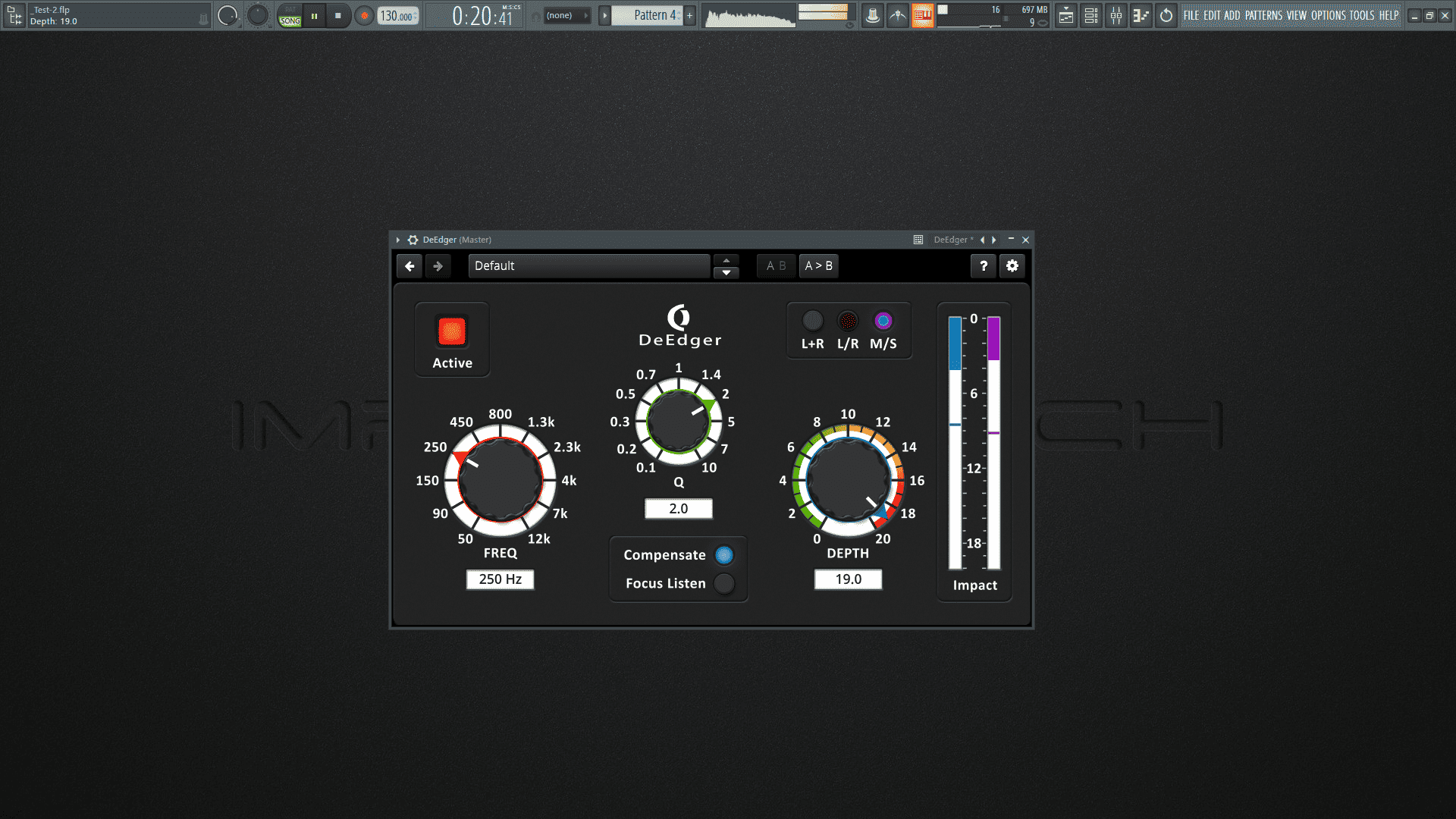Click the 130.000 tempo field
This screenshot has width=1456, height=819.
[398, 15]
